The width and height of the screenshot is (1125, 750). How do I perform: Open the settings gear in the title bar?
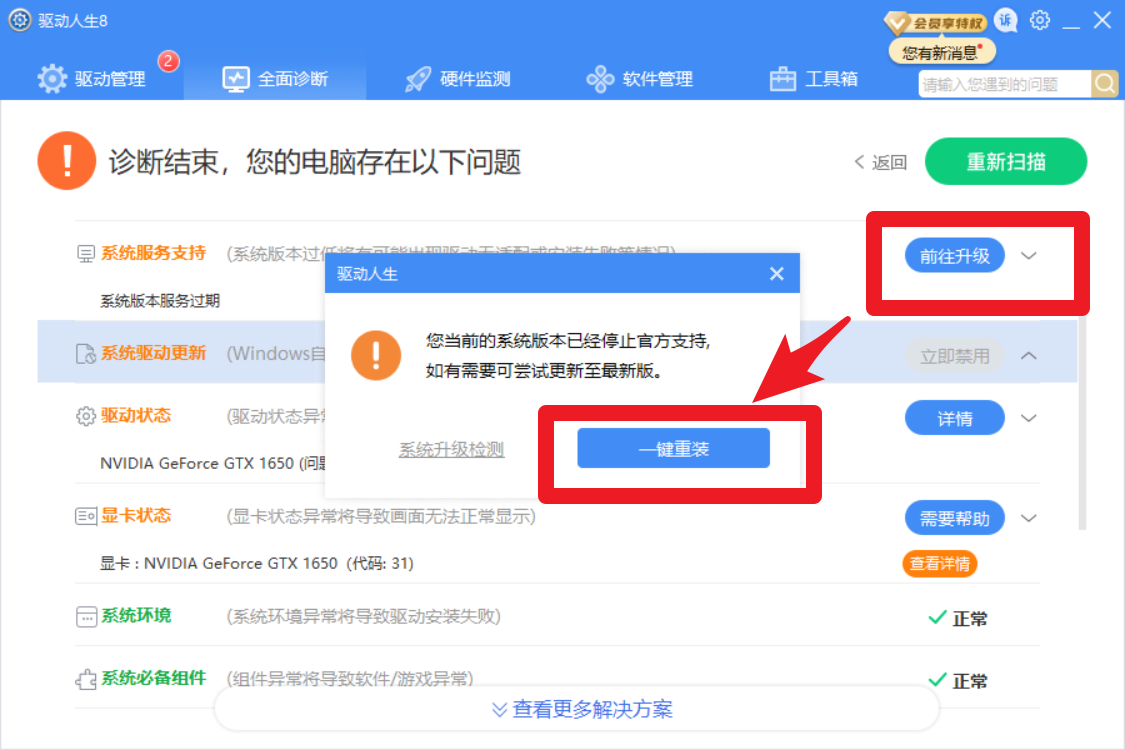1040,20
